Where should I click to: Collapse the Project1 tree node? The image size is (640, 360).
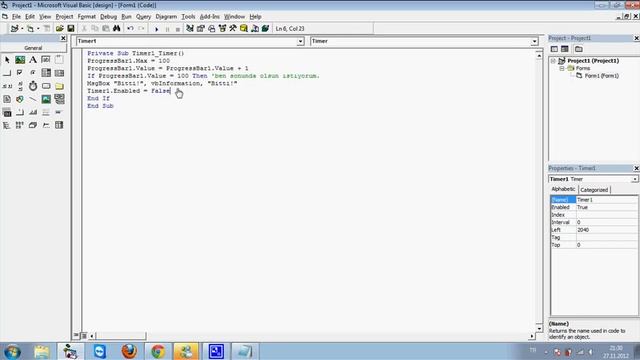click(x=553, y=61)
